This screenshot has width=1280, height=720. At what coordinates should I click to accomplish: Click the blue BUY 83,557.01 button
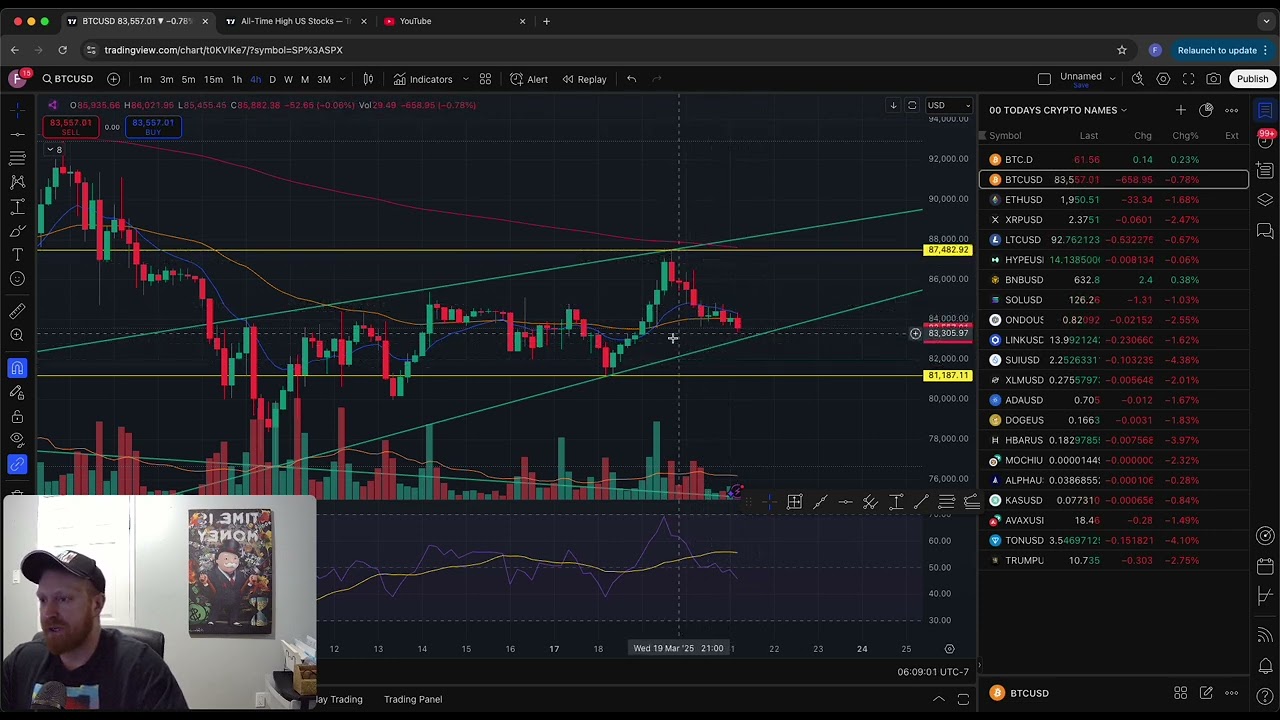(x=153, y=127)
